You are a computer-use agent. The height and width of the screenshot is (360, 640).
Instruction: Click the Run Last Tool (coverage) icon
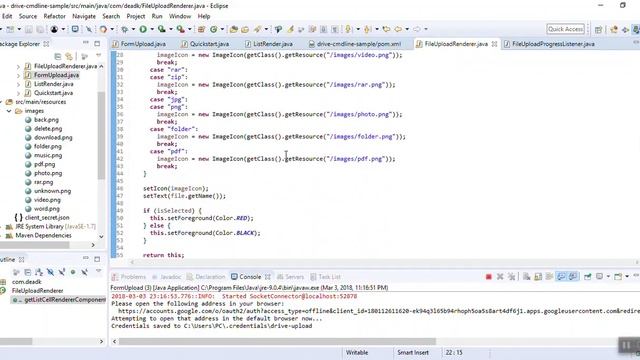click(x=162, y=29)
